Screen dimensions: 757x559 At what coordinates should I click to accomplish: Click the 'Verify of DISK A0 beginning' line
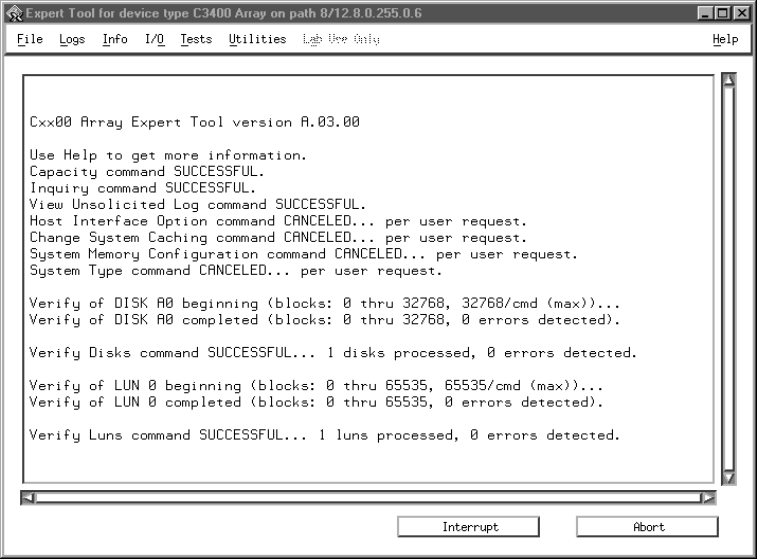coord(324,303)
